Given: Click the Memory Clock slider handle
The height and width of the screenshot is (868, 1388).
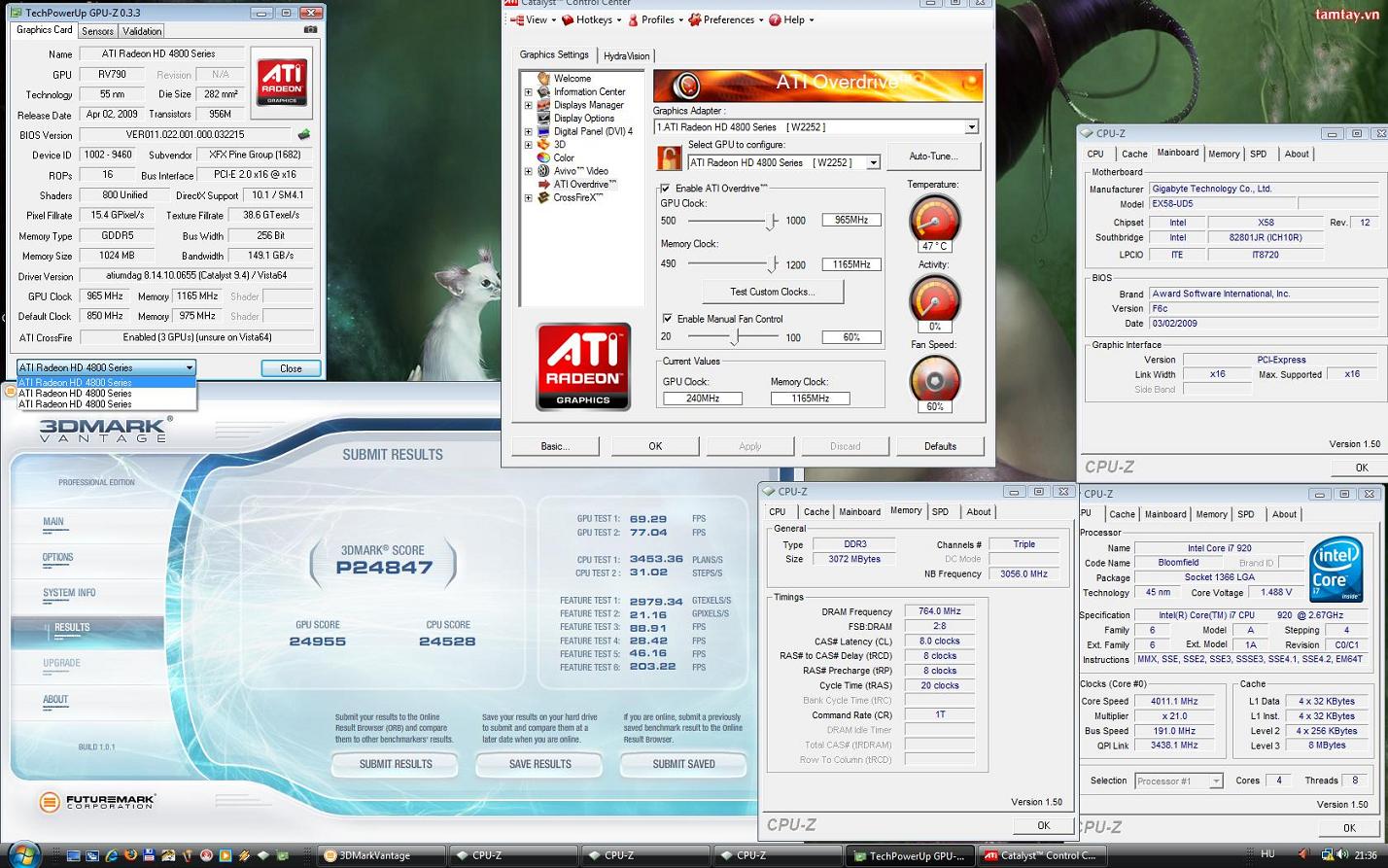Looking at the screenshot, I should tap(773, 264).
